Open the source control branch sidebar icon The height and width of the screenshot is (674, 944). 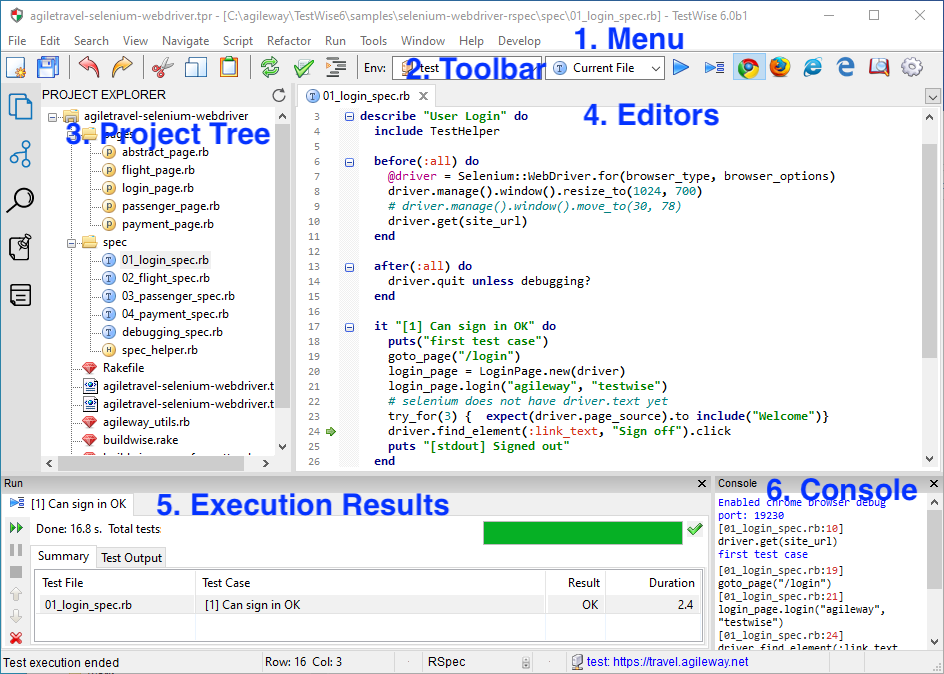point(20,153)
